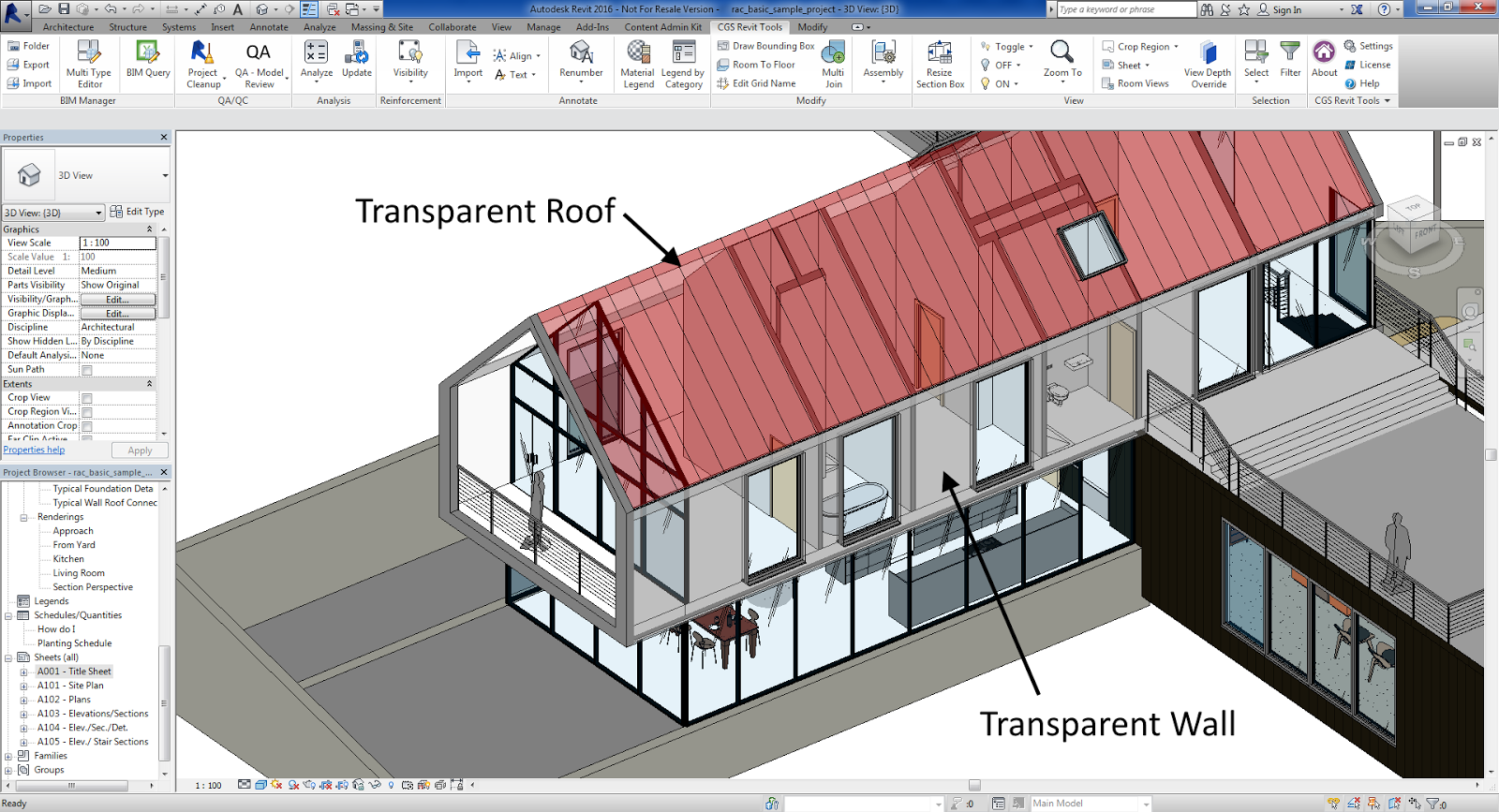Check the Annotation Crop checkbox
The height and width of the screenshot is (812, 1499).
pos(87,426)
